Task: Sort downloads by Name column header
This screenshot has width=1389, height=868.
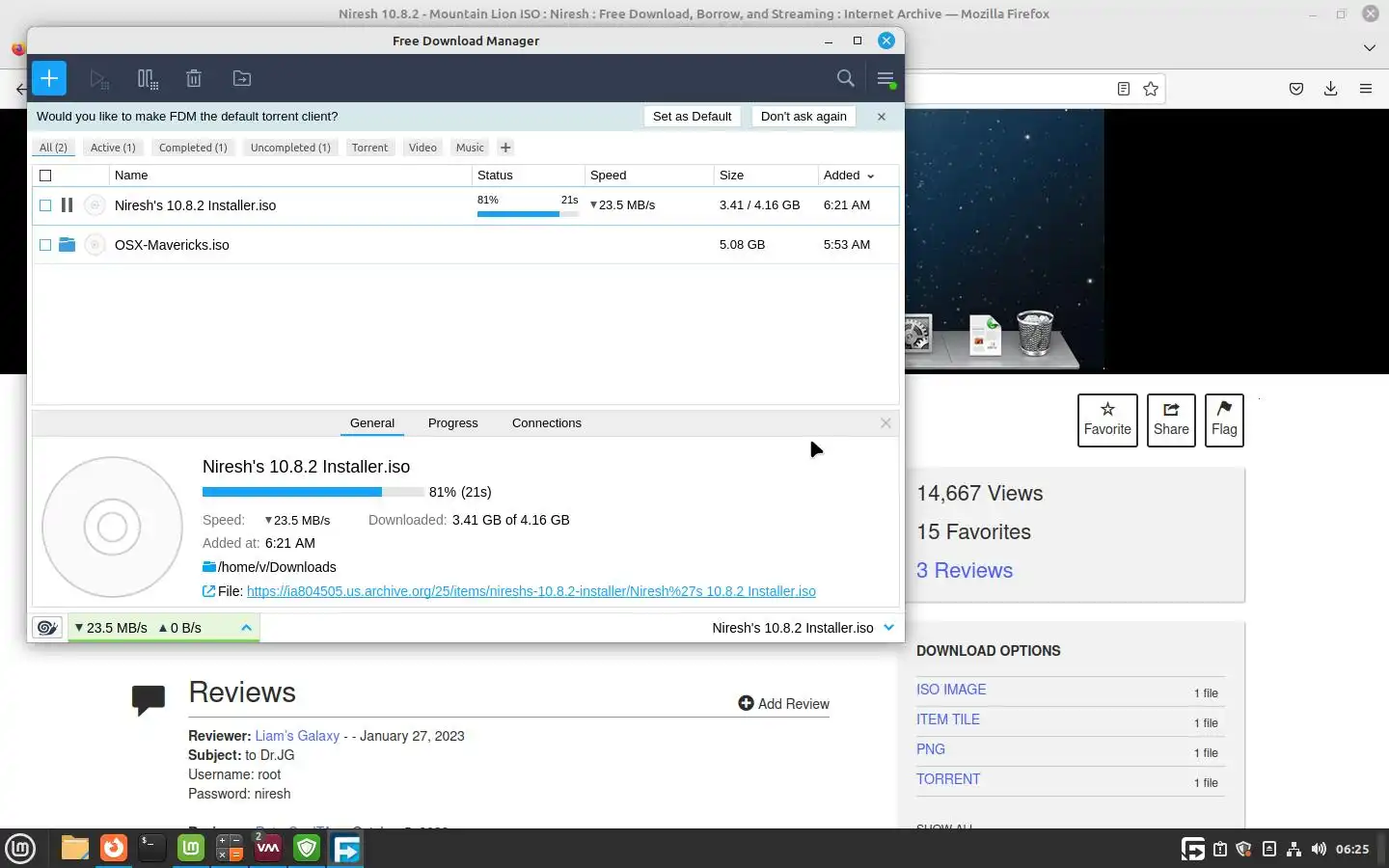Action: (289, 176)
